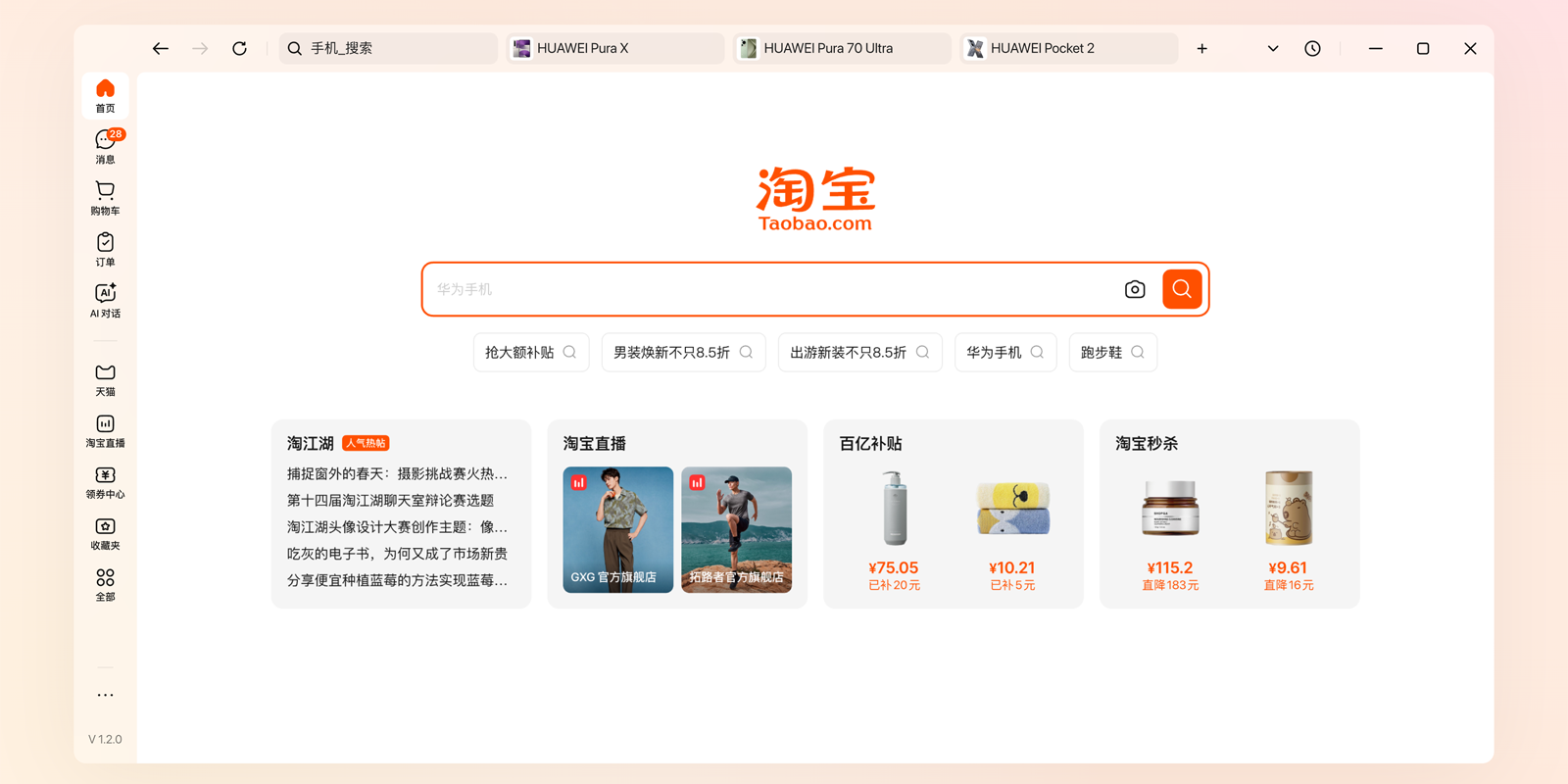Select the 华为手机 suggestion chip
Screen dimensions: 1568x784
1005,352
